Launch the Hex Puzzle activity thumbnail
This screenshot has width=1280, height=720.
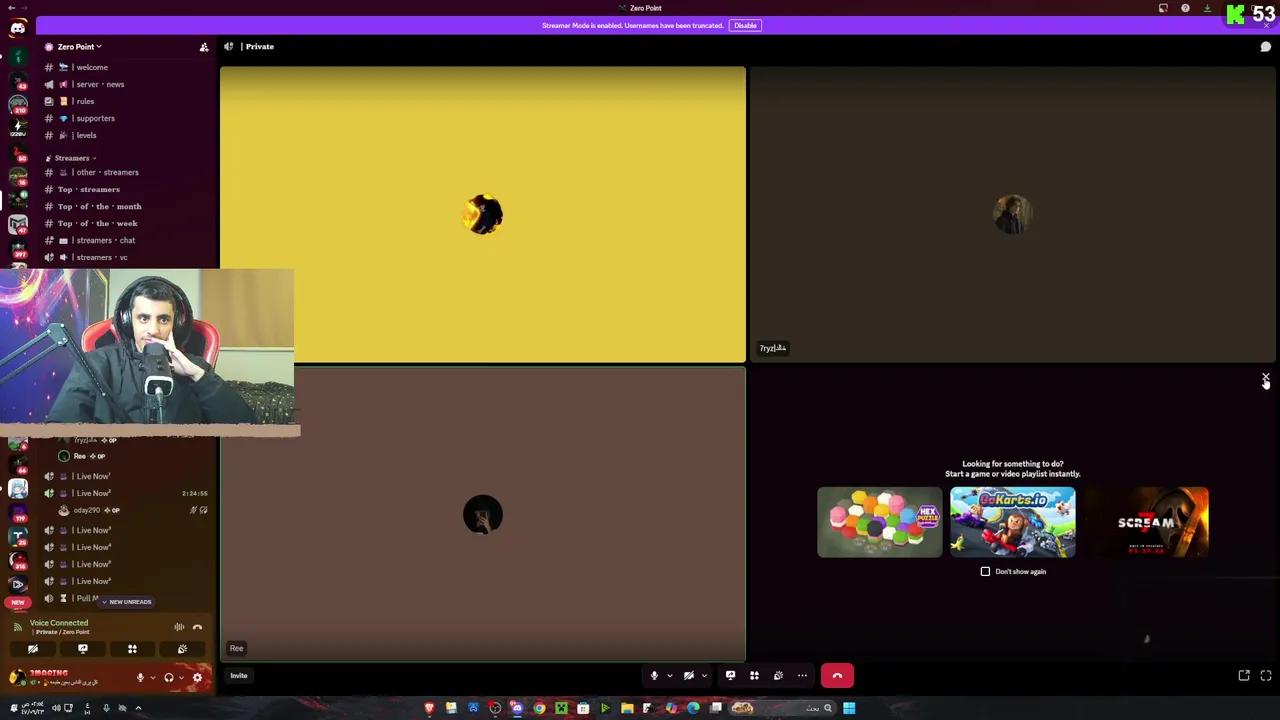879,522
